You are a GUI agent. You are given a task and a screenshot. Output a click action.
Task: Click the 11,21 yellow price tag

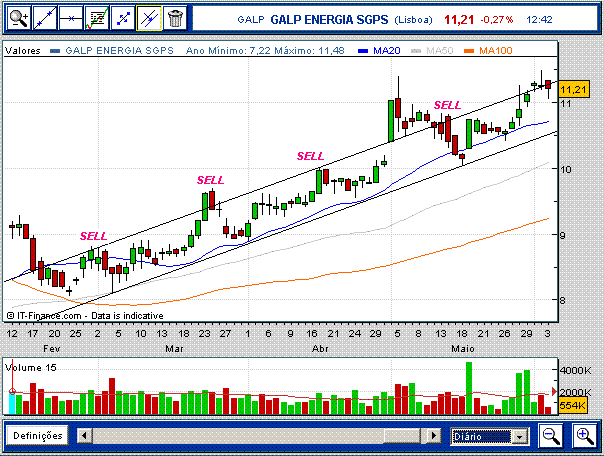click(574, 90)
